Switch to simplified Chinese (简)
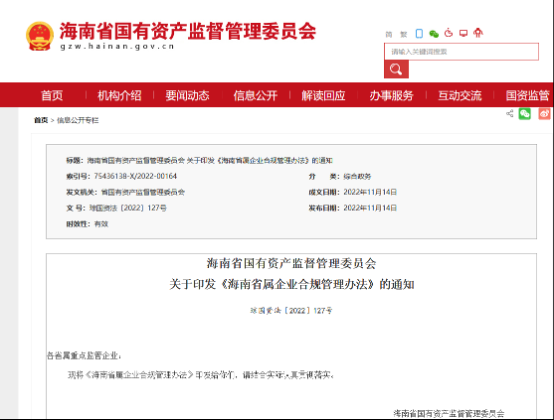Image resolution: width=554 pixels, height=420 pixels. click(x=389, y=34)
